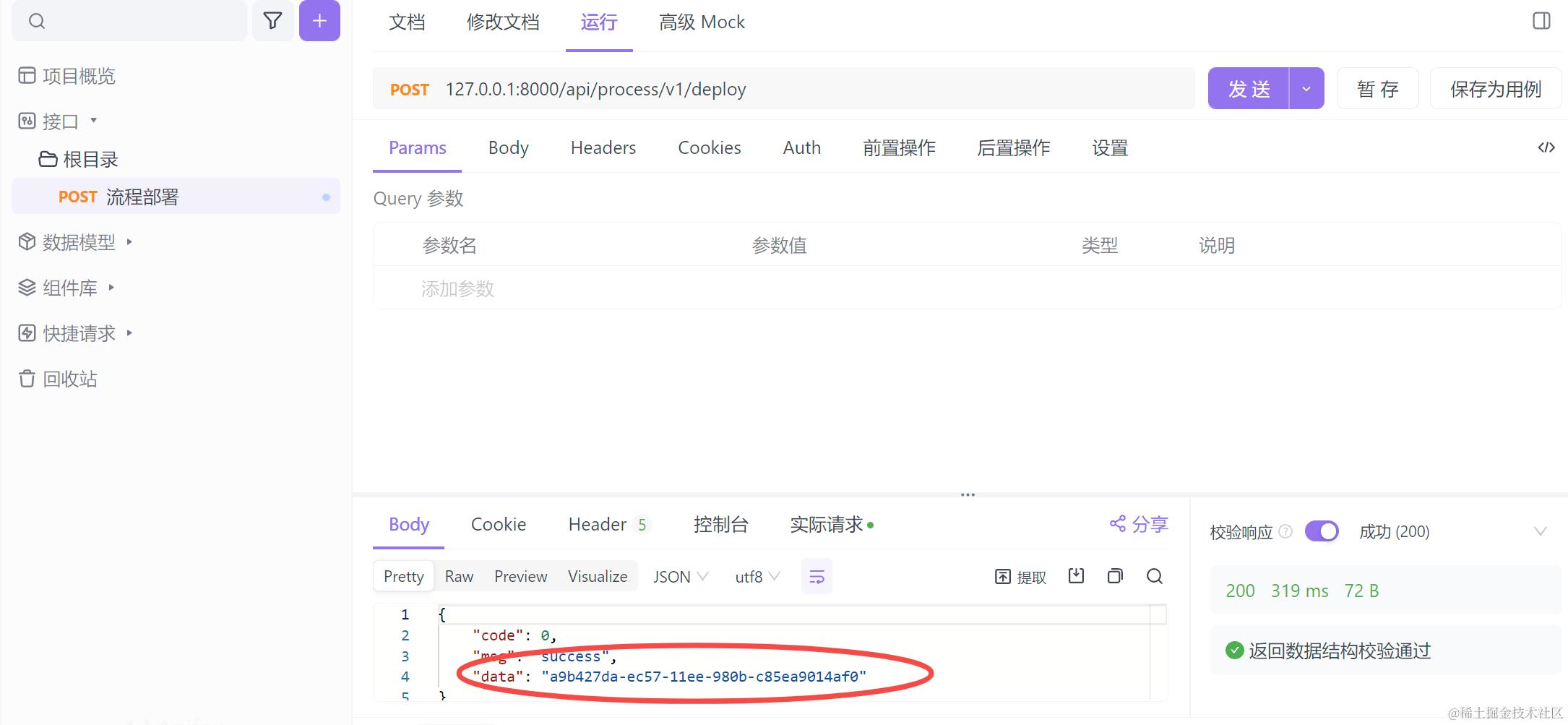
Task: Click the 项目概览 sidebar icon
Action: (27, 76)
